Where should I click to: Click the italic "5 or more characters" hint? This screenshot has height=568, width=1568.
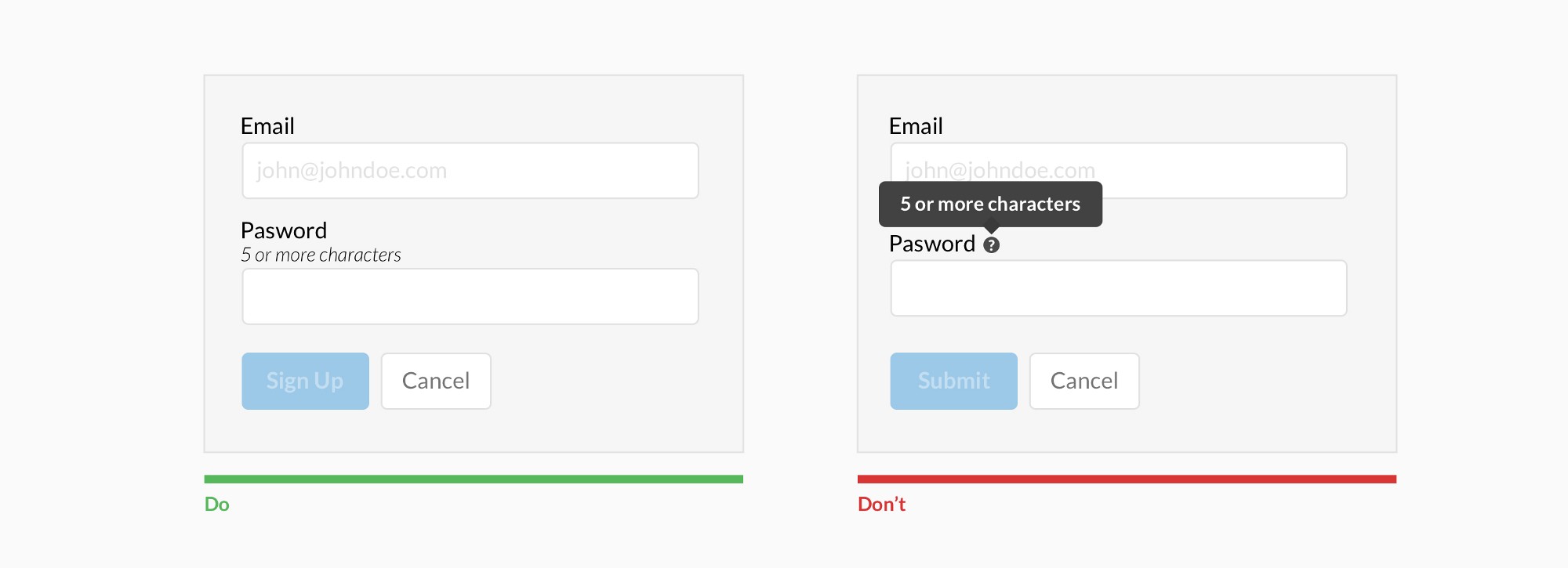coord(321,255)
